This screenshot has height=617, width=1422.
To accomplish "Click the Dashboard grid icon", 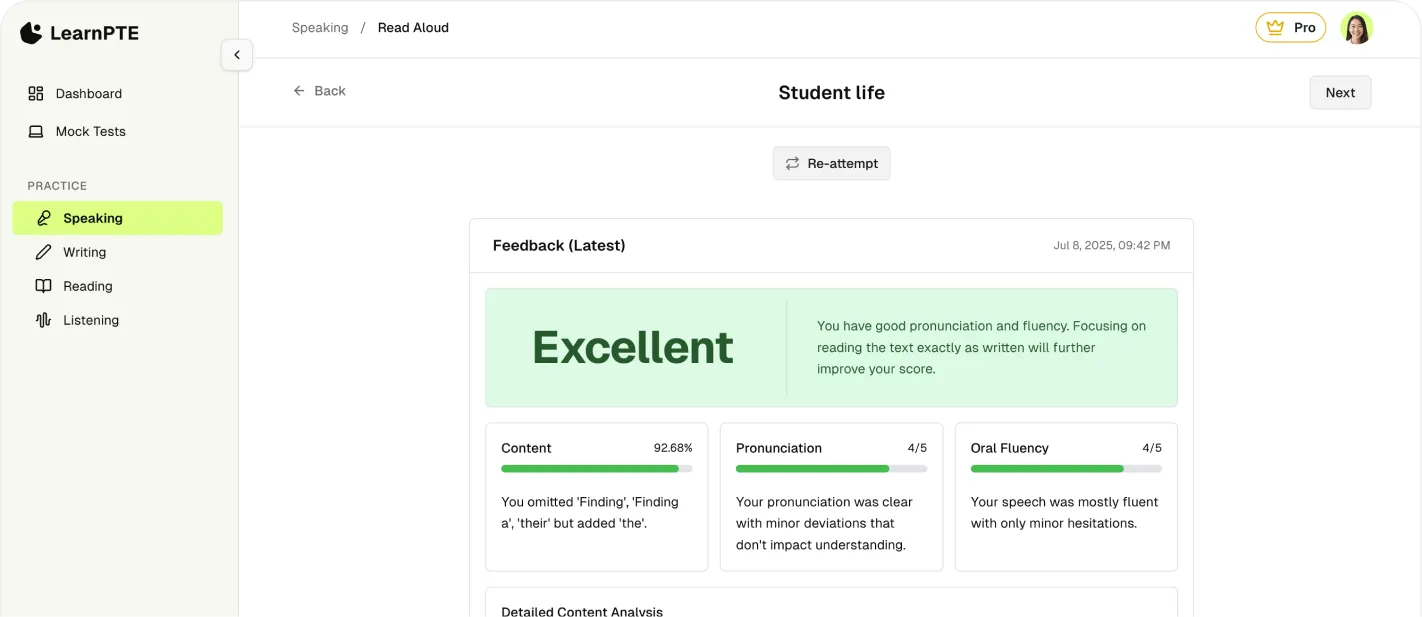I will [36, 93].
